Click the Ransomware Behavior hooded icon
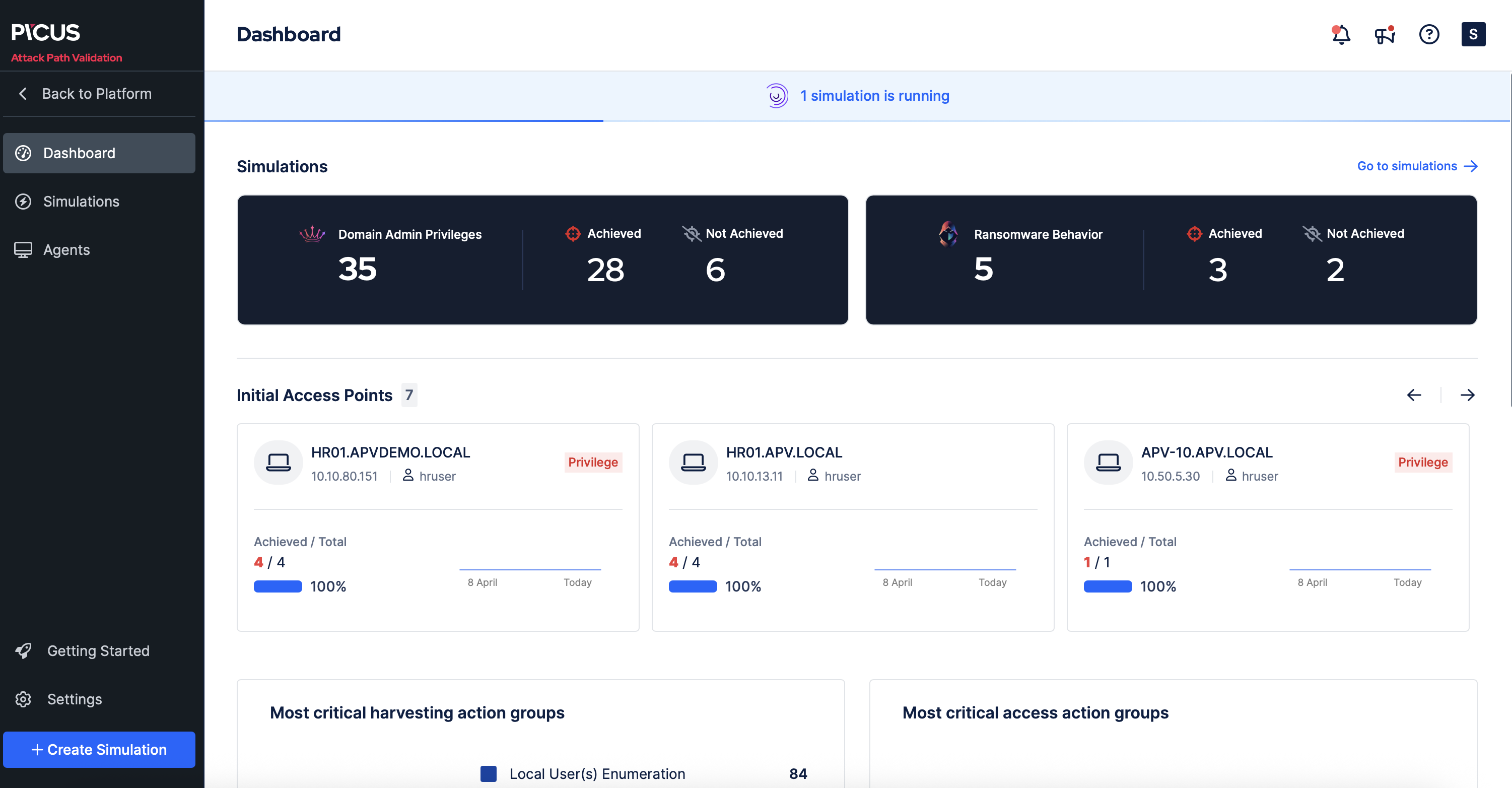1512x788 pixels. (x=948, y=234)
